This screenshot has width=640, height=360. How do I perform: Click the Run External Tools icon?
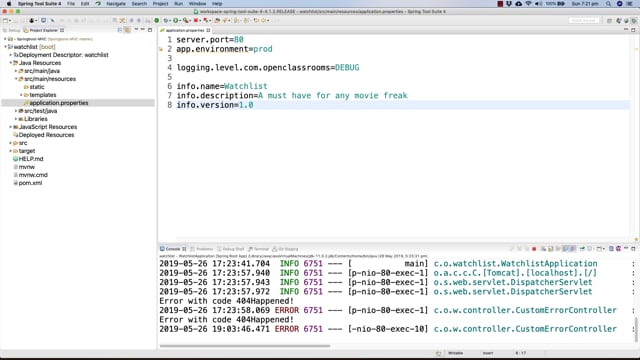tap(186, 20)
